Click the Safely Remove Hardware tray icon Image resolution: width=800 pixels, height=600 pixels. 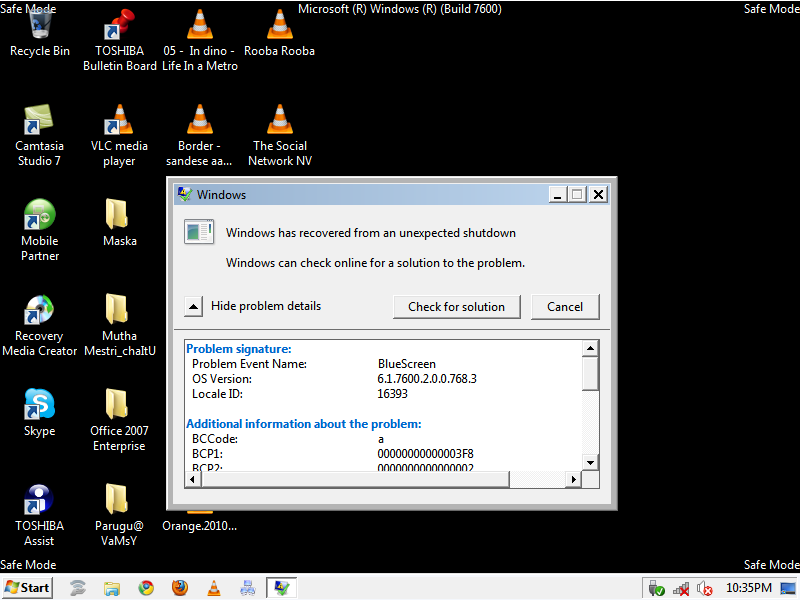coord(657,588)
